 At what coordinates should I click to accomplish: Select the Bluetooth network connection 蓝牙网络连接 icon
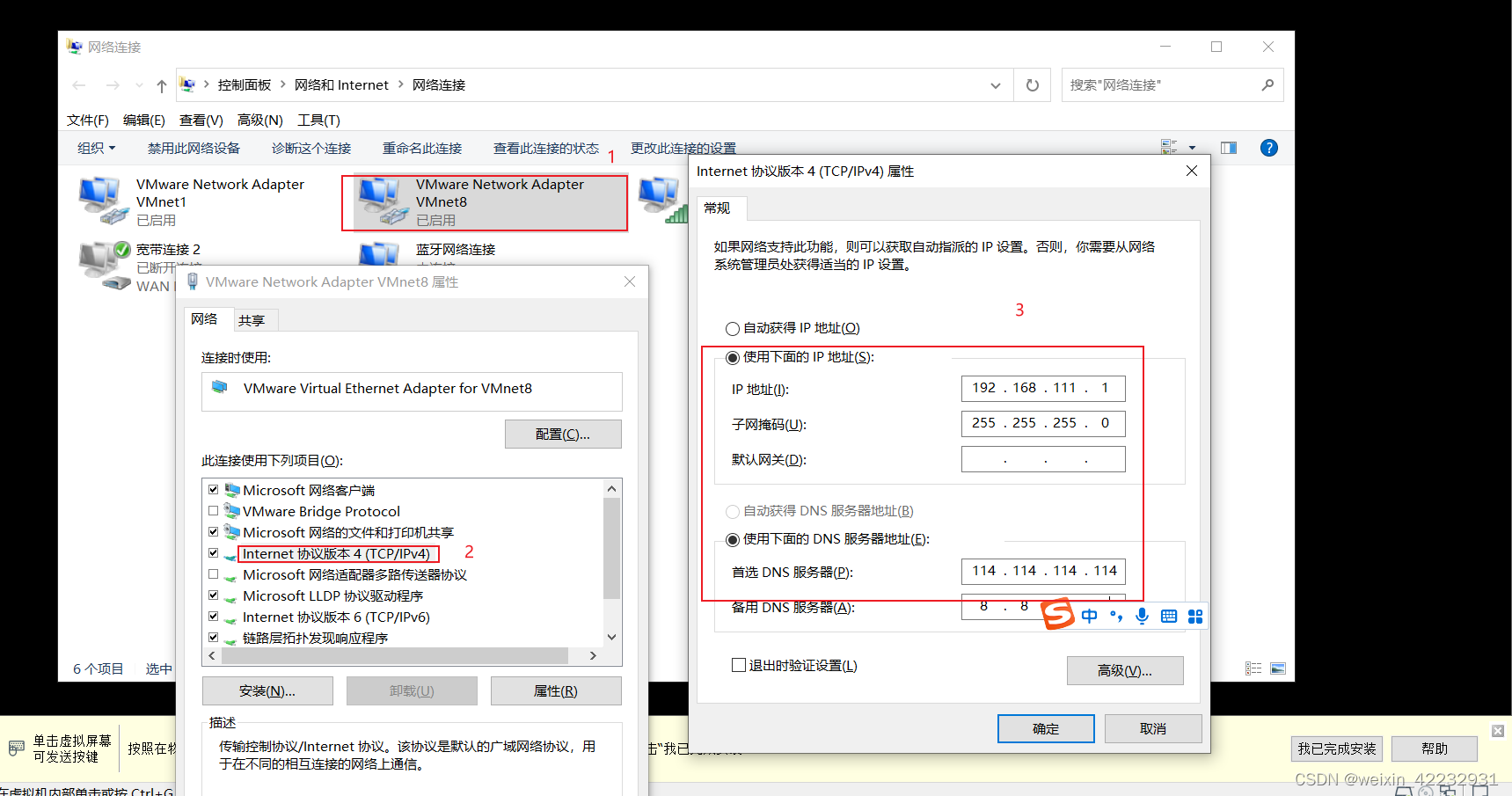pyautogui.click(x=379, y=254)
